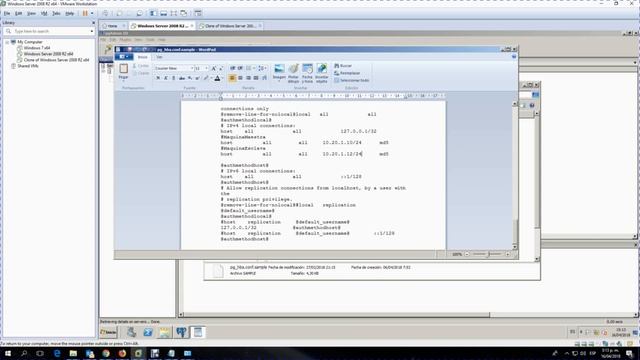Click the shrink font icon
The height and width of the screenshot is (360, 640).
point(221,68)
